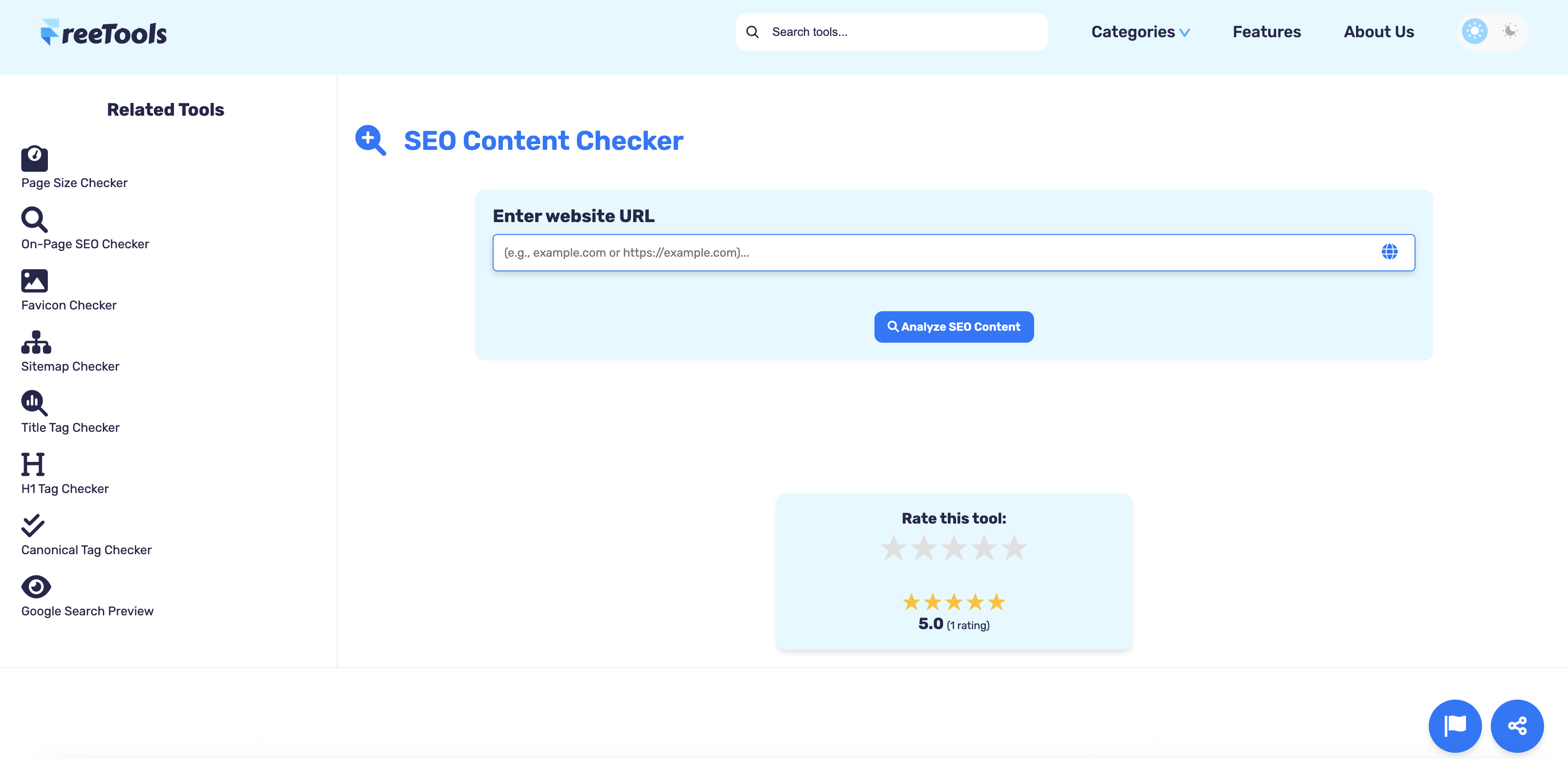Image resolution: width=1568 pixels, height=759 pixels.
Task: Open the share floating button
Action: tap(1517, 725)
